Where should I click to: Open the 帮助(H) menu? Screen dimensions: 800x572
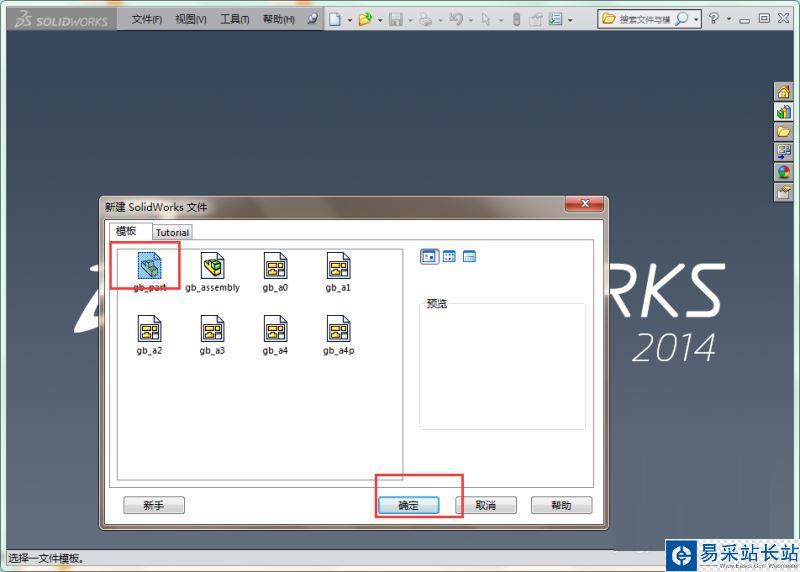(x=279, y=19)
